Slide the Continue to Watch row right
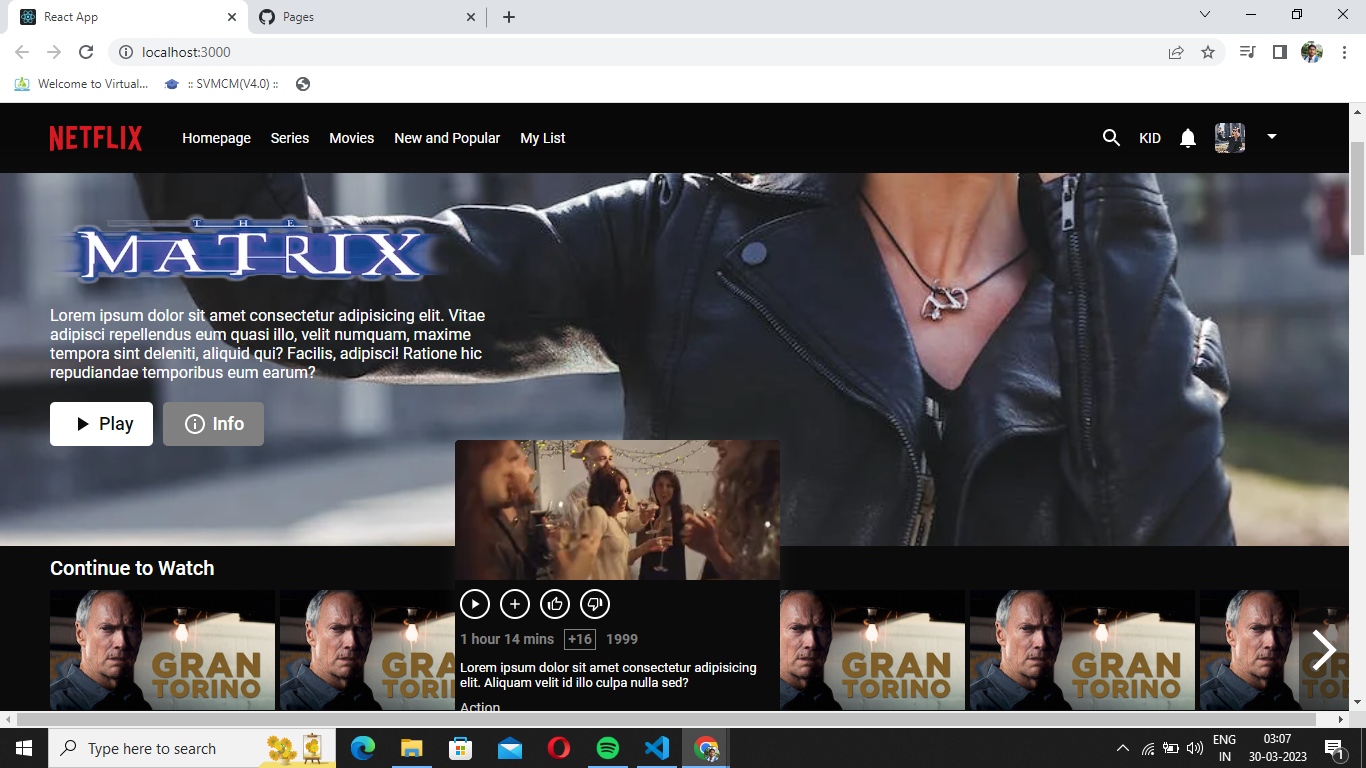 point(1324,650)
